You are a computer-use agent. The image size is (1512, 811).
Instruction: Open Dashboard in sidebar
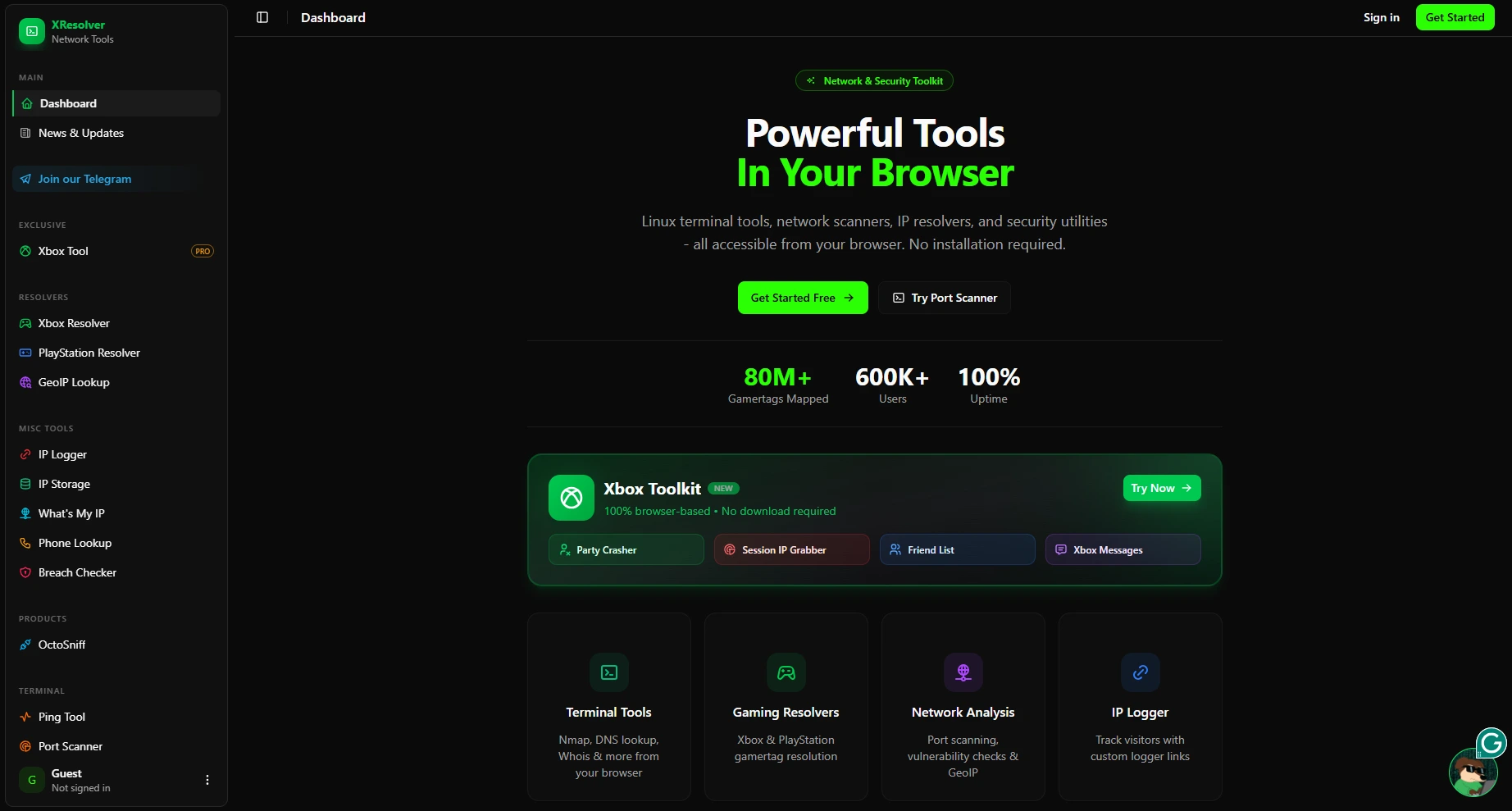[x=116, y=103]
